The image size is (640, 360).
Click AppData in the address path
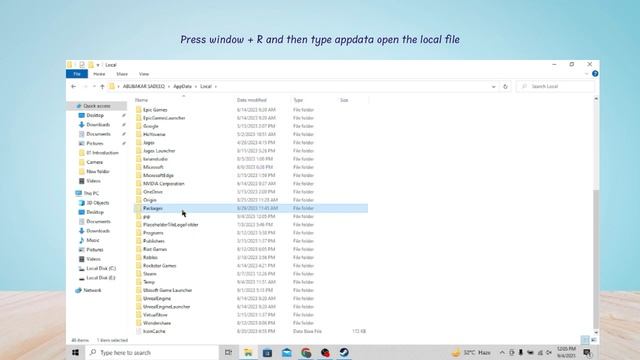click(182, 87)
